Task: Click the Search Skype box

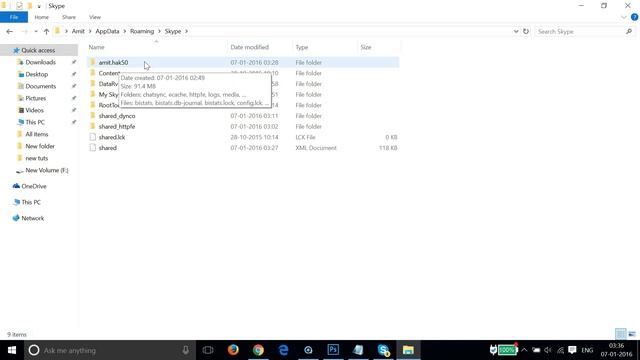Action: pos(580,31)
